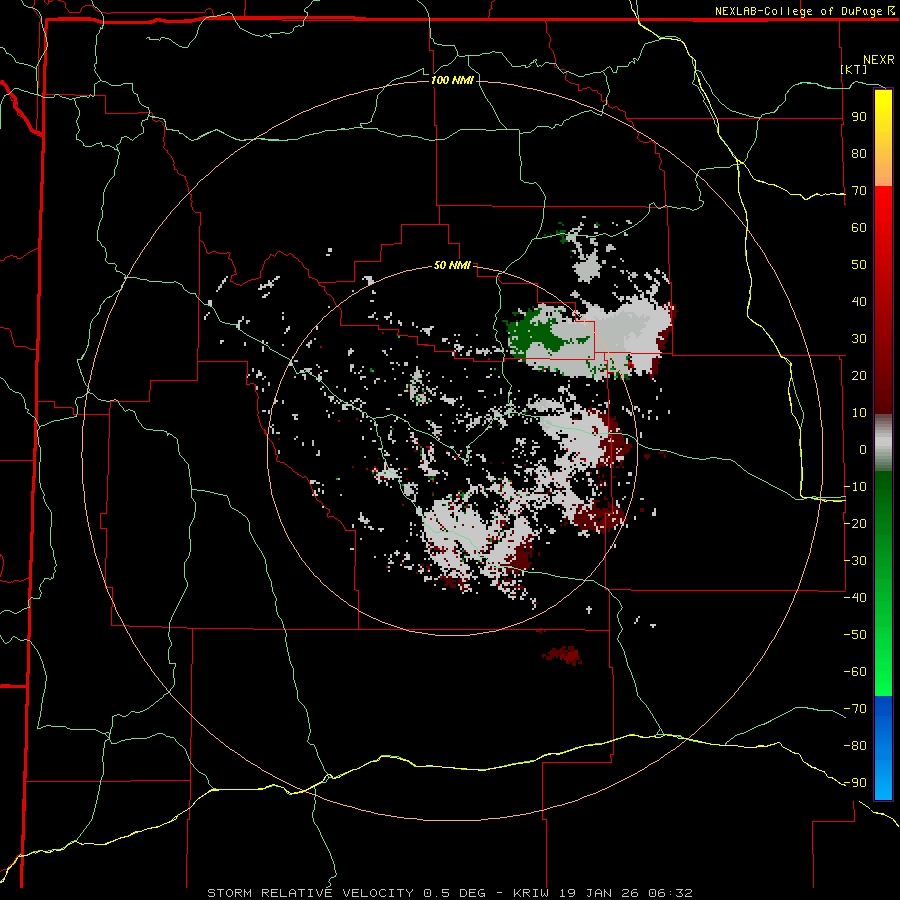
Task: Click the 10 value on velocity scale
Action: pyautogui.click(x=859, y=413)
